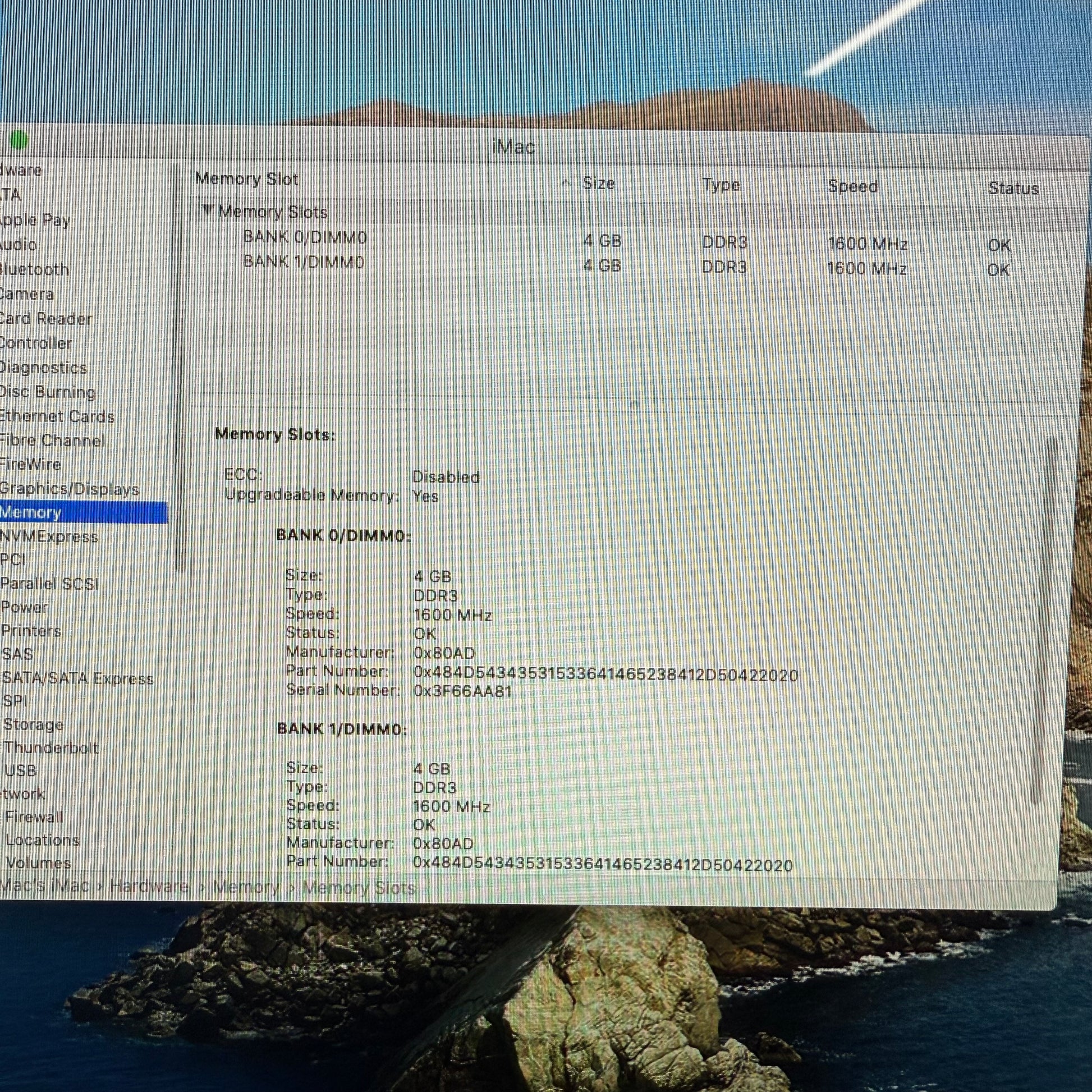Select Audio in the sidebar

[x=18, y=245]
